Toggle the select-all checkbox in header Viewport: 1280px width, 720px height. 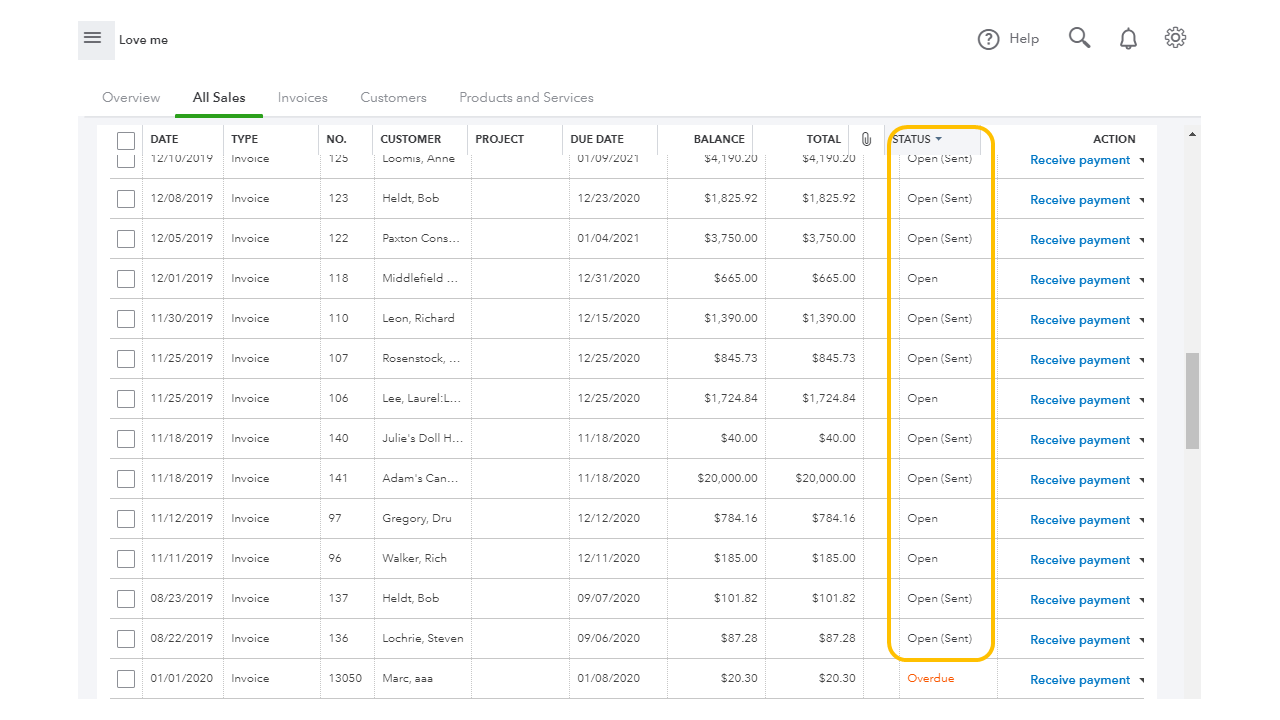[x=126, y=140]
